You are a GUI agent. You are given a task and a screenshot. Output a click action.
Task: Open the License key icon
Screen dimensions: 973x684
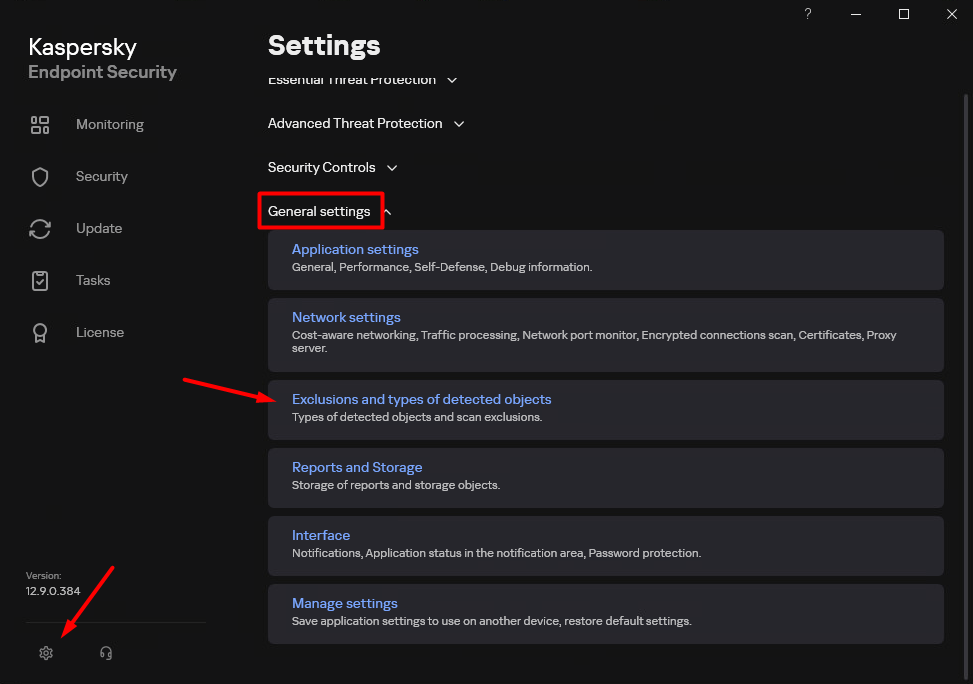pos(40,332)
